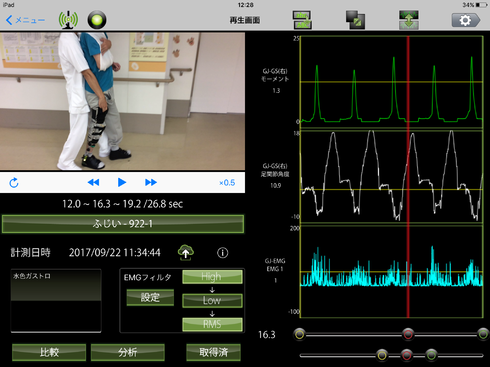Screen dimensions: 490x367
Task: Tap the green status indicator light
Action: (x=97, y=20)
